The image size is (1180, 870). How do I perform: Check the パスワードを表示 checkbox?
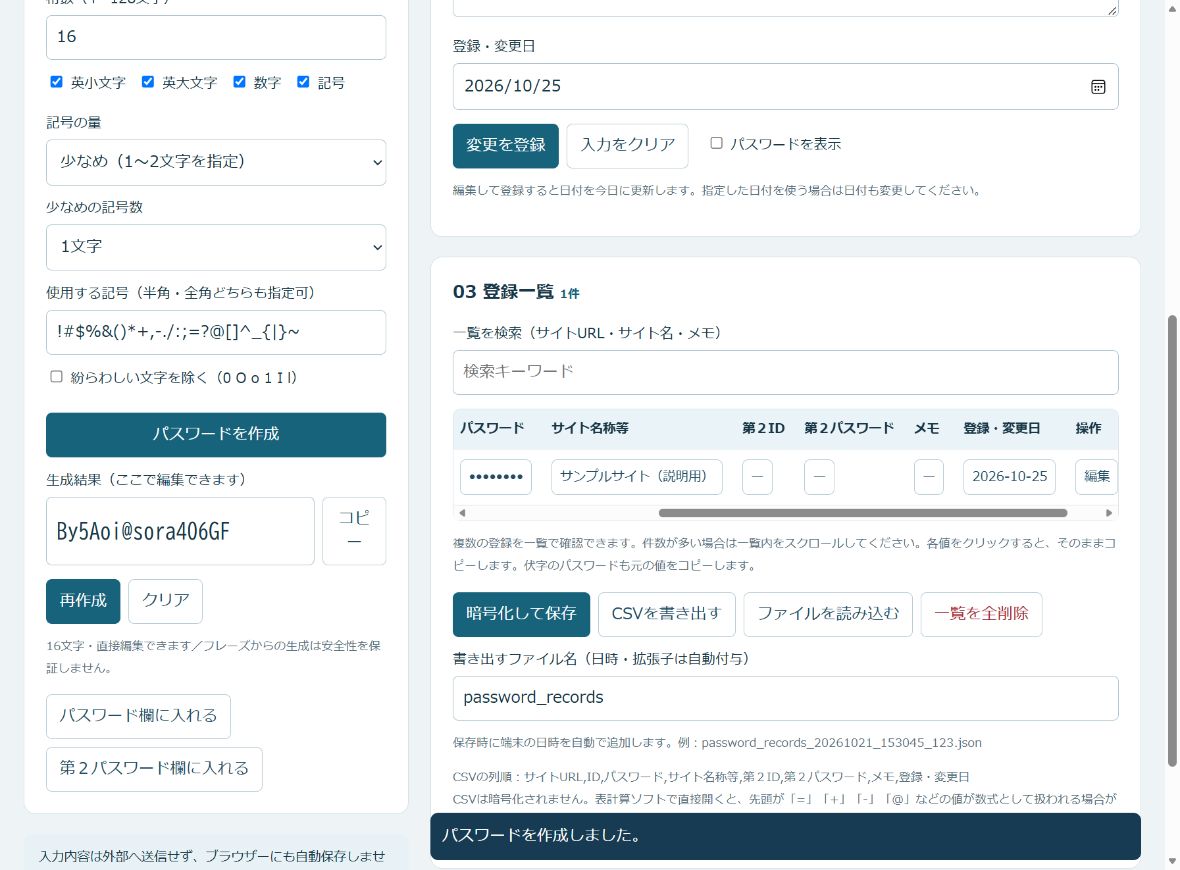click(716, 143)
